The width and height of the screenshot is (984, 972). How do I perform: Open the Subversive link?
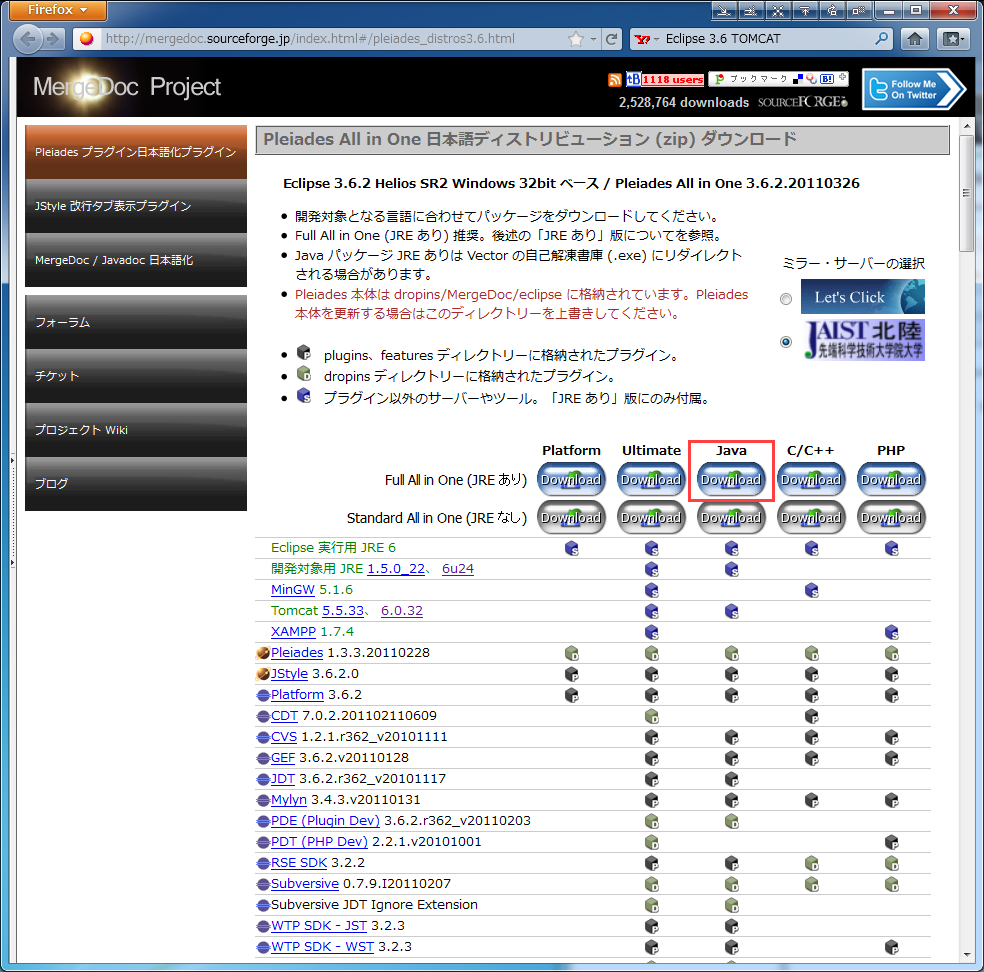pyautogui.click(x=305, y=884)
